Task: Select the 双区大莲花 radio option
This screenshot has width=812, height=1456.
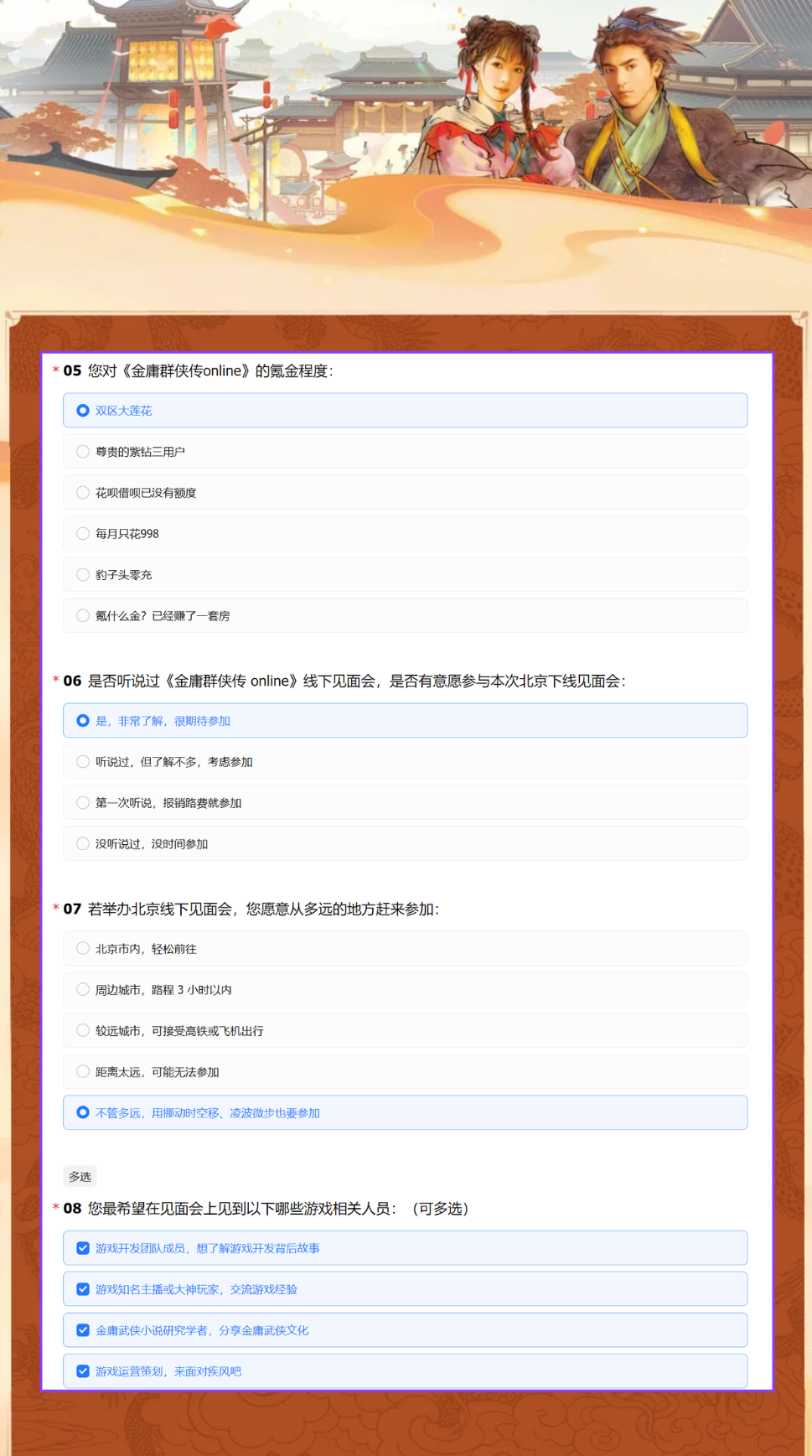Action: 405,411
